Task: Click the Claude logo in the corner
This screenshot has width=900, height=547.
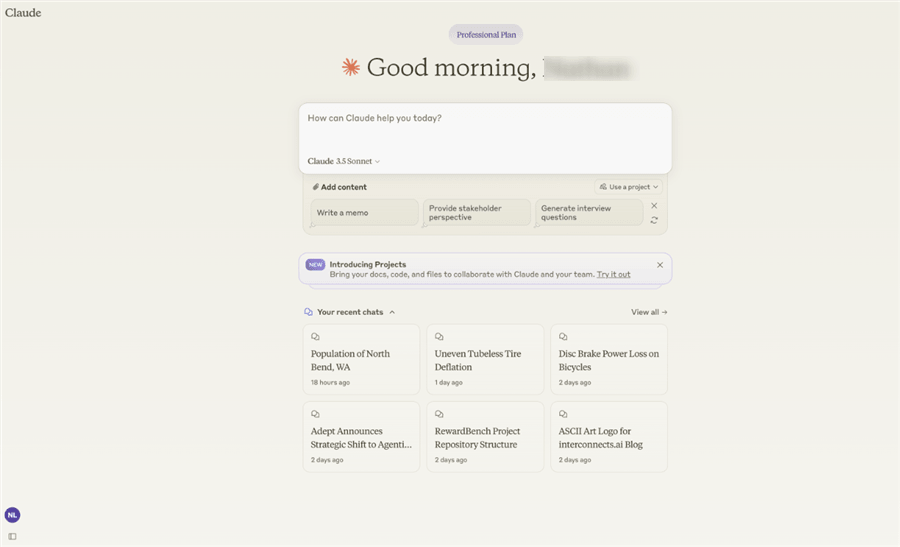Action: (23, 13)
